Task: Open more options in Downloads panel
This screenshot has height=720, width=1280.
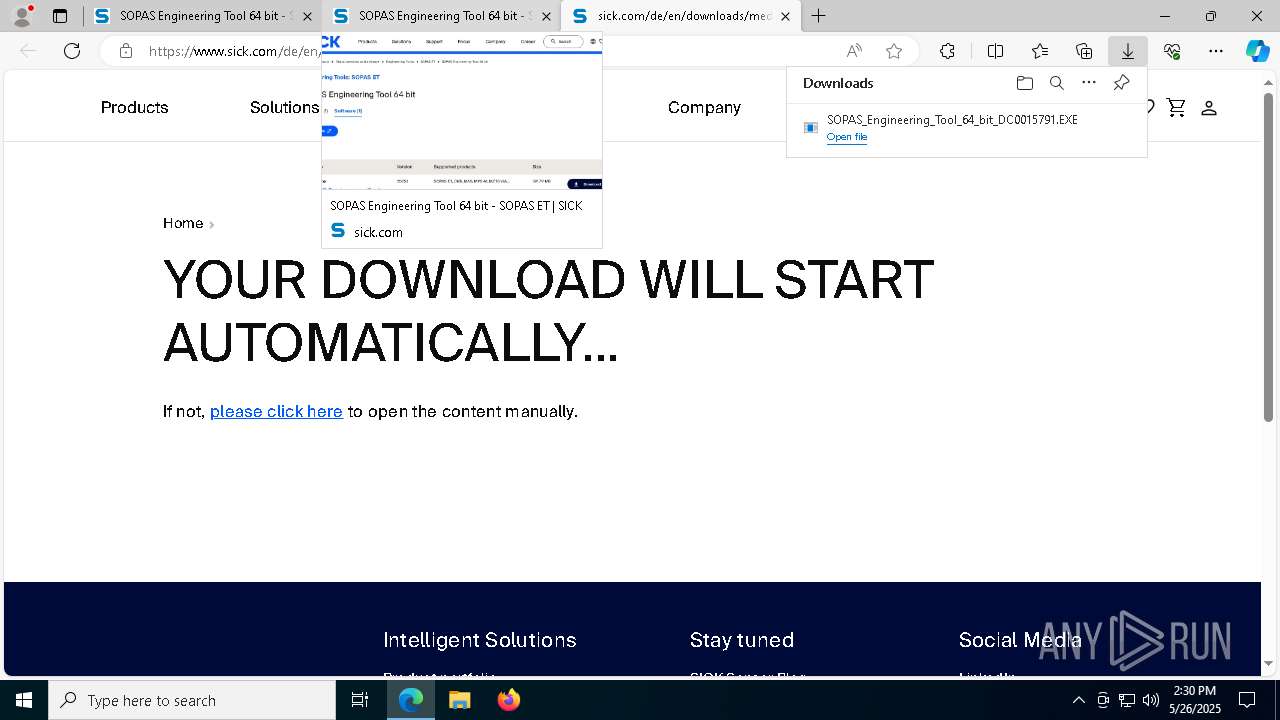Action: click(x=1089, y=83)
